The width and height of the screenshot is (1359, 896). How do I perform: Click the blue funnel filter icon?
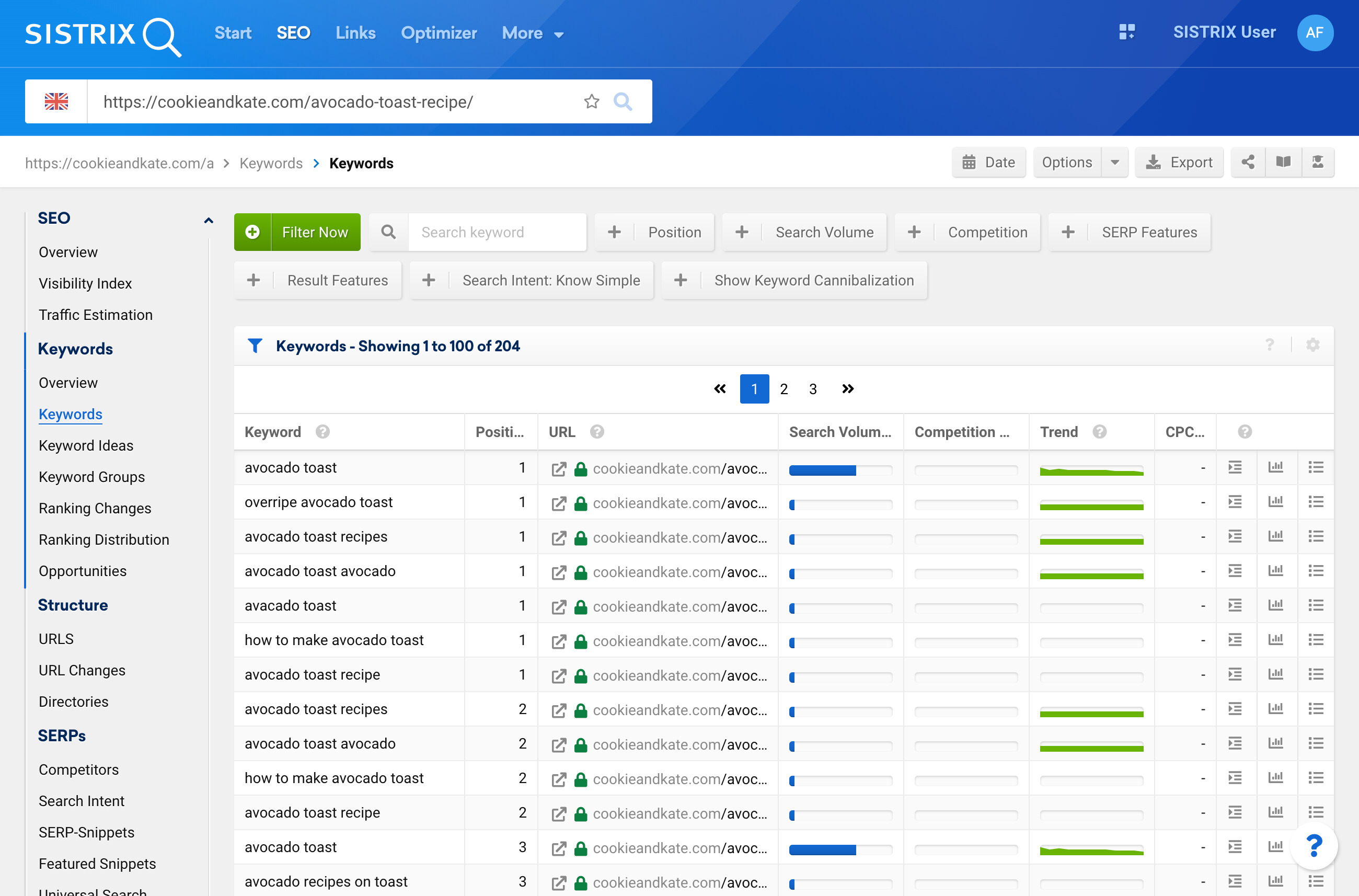(255, 346)
